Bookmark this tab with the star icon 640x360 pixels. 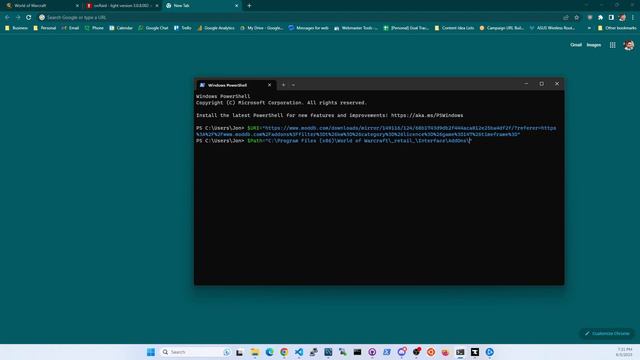pyautogui.click(x=576, y=18)
